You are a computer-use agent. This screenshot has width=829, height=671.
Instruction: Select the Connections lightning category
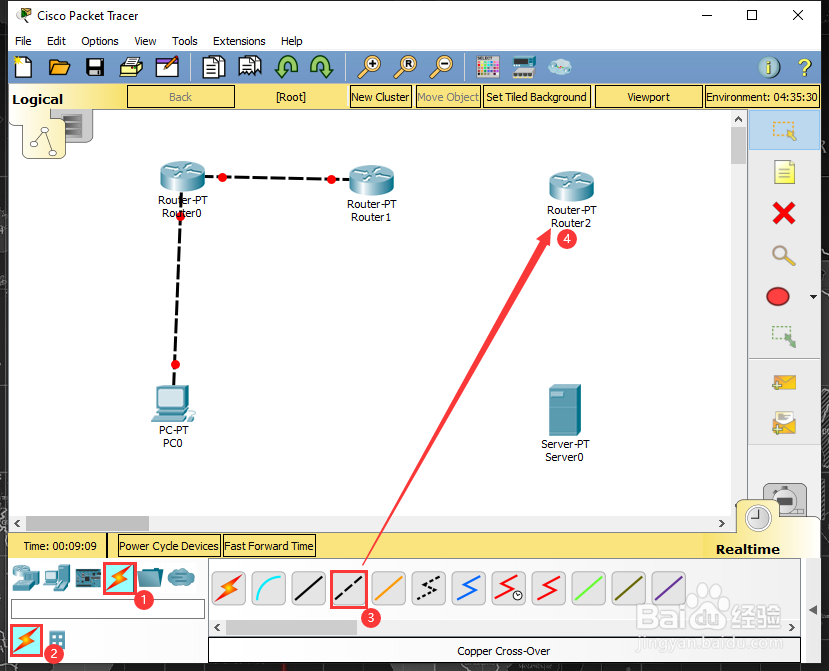pyautogui.click(x=120, y=578)
